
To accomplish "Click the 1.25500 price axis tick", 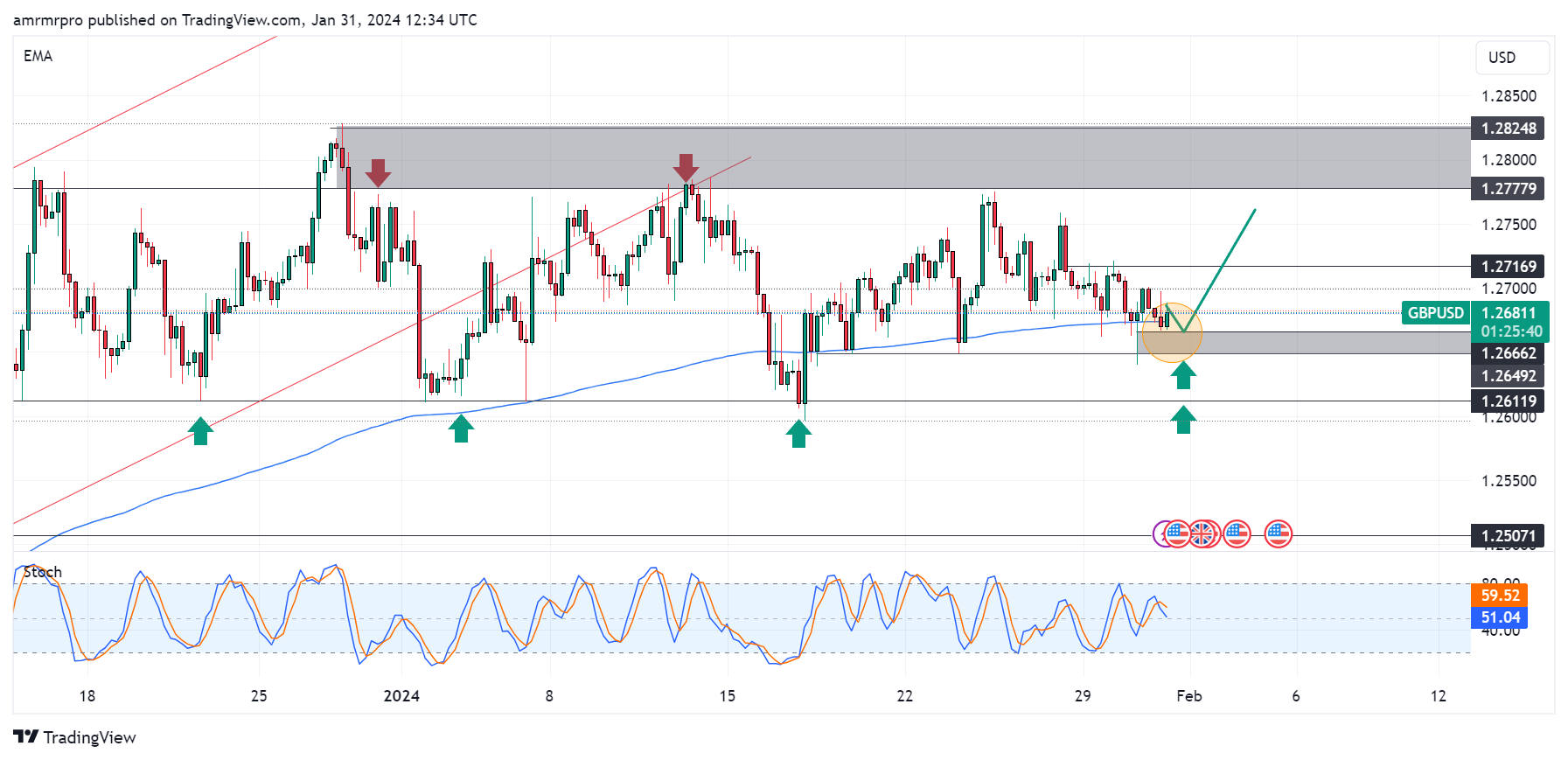I will 1509,481.
